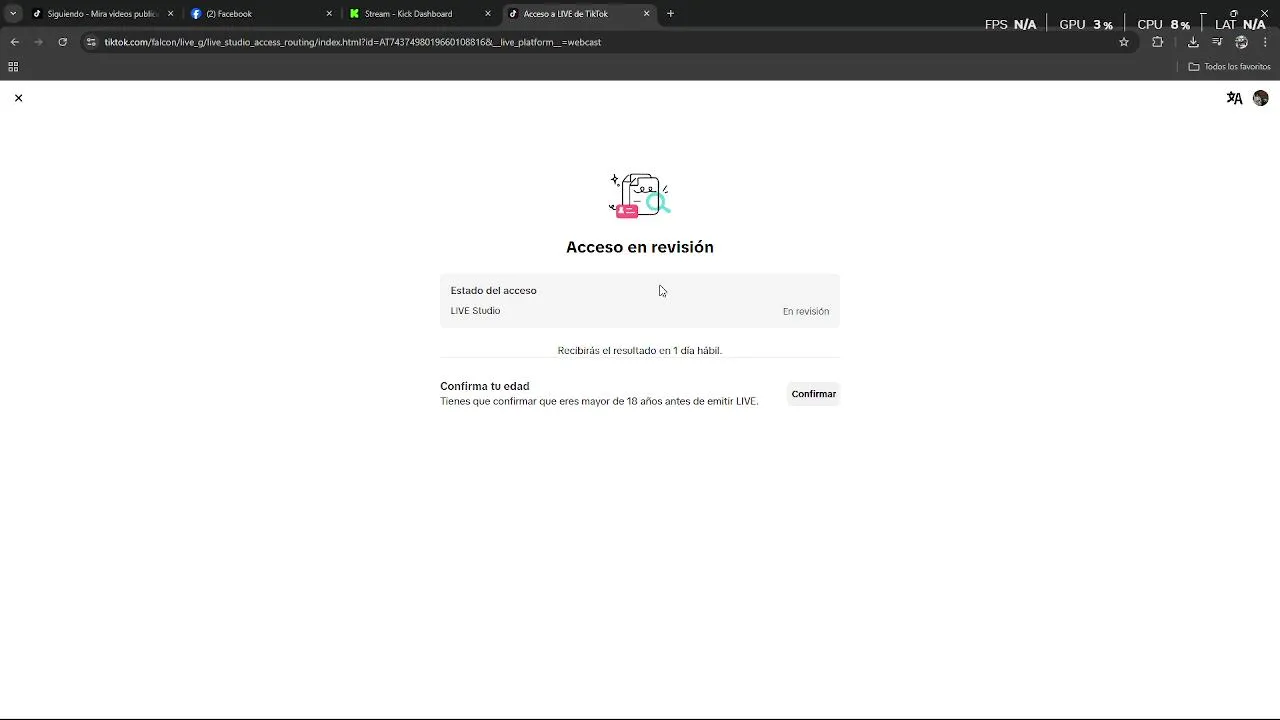The height and width of the screenshot is (720, 1280).
Task: Click the LAT latency readout in overlay
Action: point(1240,24)
